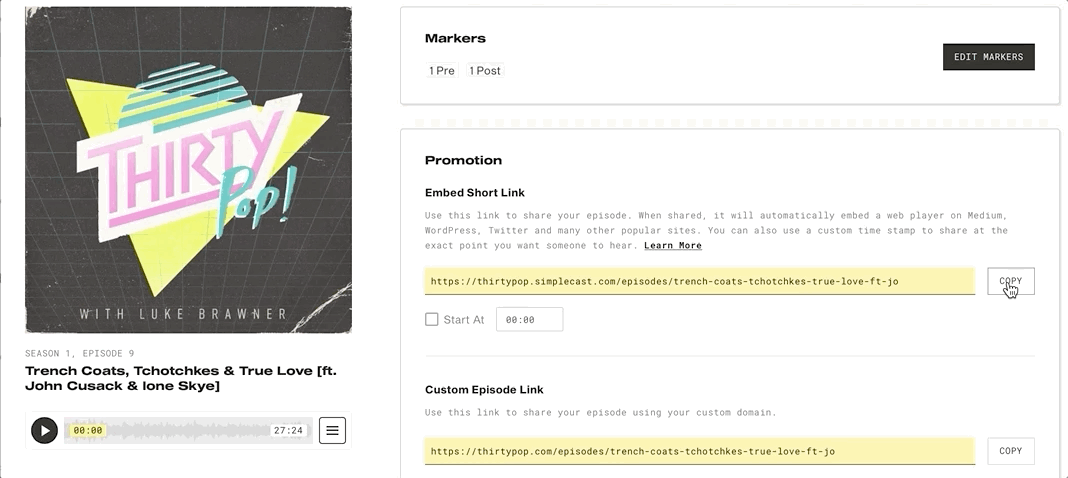Copy the Custom Episode Link
The height and width of the screenshot is (478, 1068).
pos(1011,451)
